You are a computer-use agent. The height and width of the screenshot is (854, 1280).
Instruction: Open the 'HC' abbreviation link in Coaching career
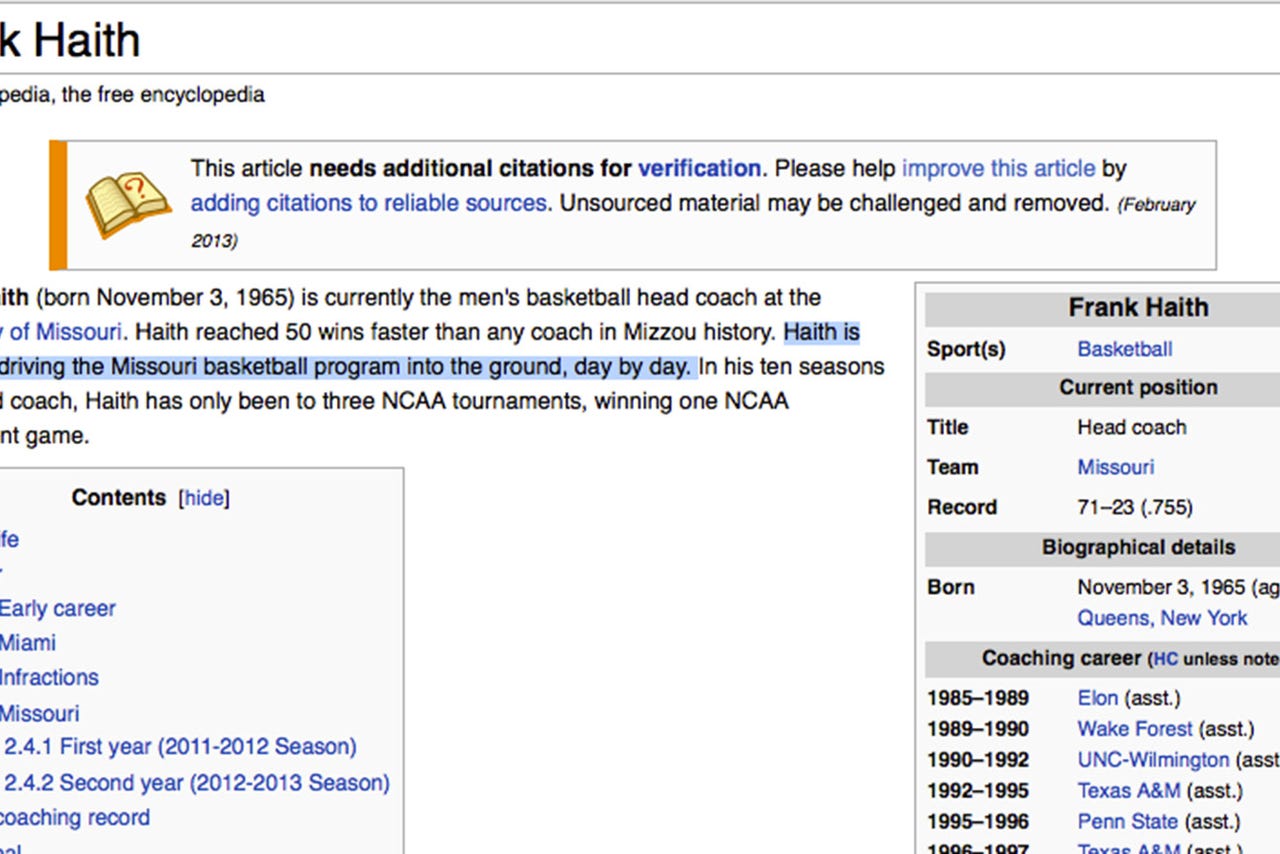[x=1166, y=659]
